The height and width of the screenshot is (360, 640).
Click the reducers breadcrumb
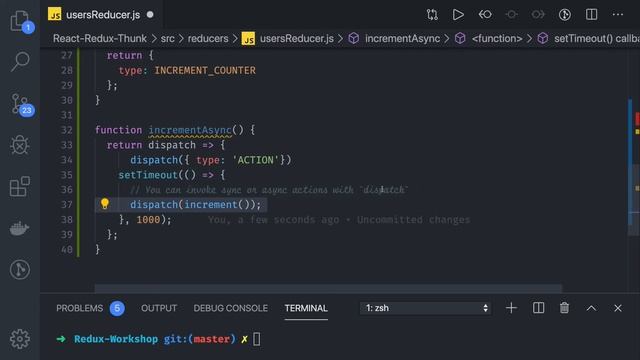click(208, 38)
